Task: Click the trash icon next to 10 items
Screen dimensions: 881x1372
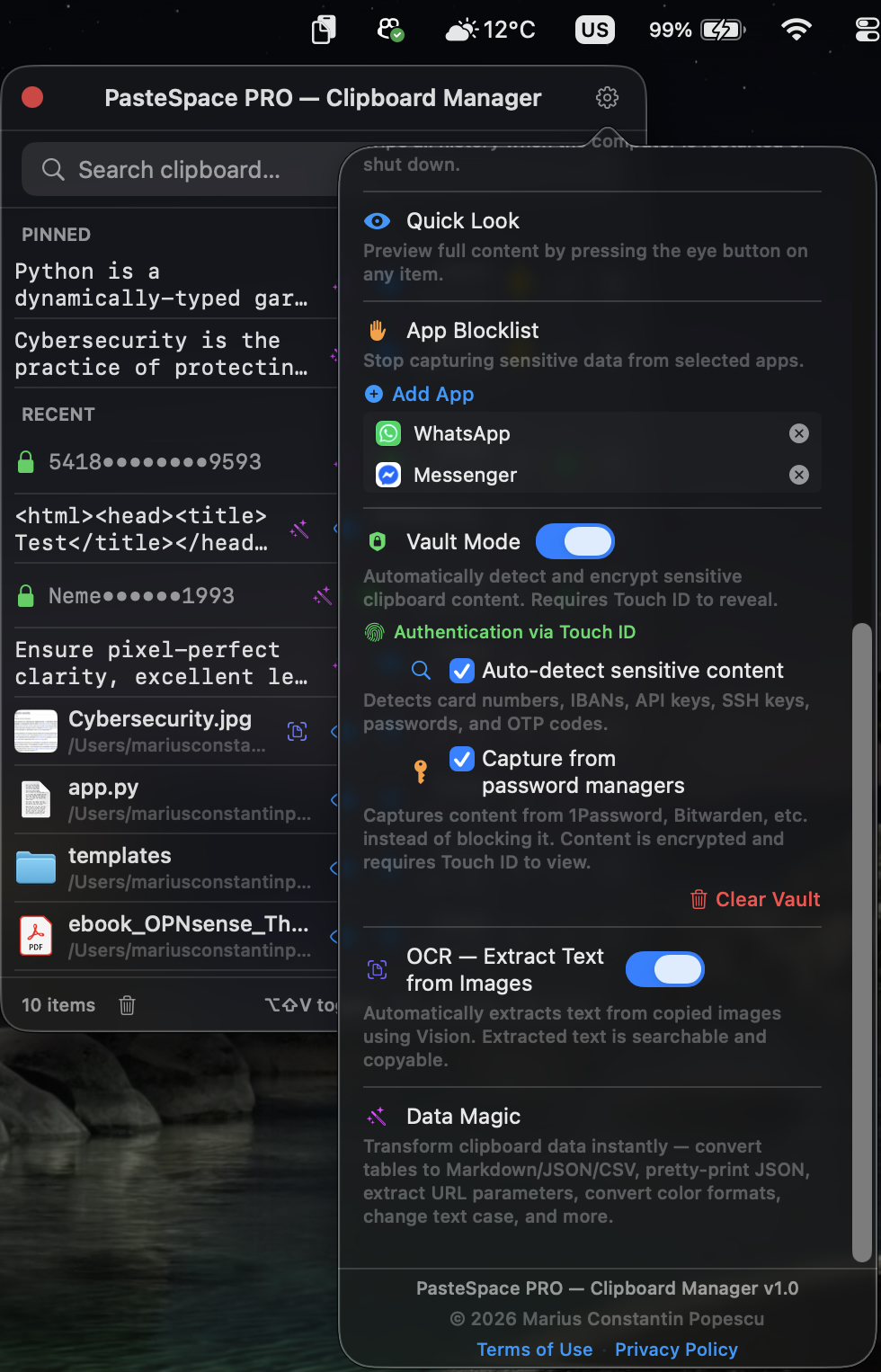Action: (x=127, y=1005)
